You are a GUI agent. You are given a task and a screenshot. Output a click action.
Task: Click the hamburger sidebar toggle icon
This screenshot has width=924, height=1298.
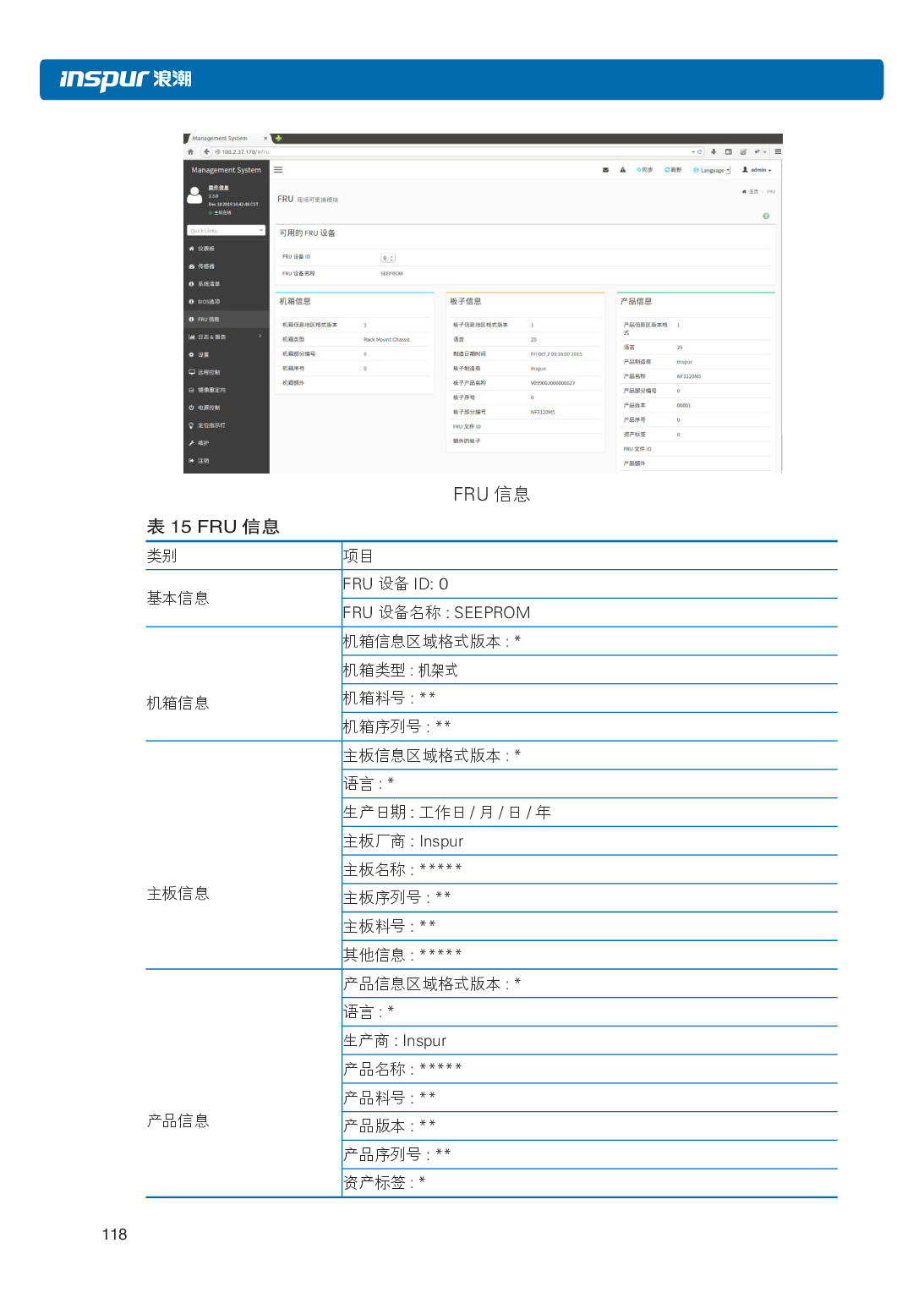click(278, 170)
